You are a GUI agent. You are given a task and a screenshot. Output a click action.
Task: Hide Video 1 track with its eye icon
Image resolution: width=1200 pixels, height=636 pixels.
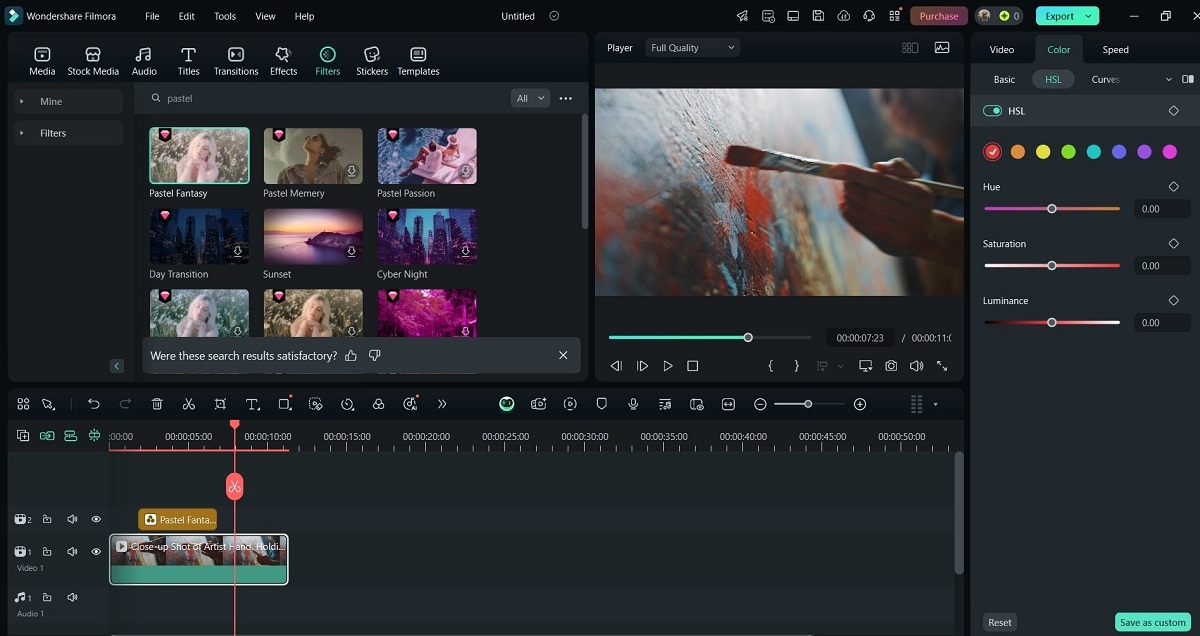point(96,551)
